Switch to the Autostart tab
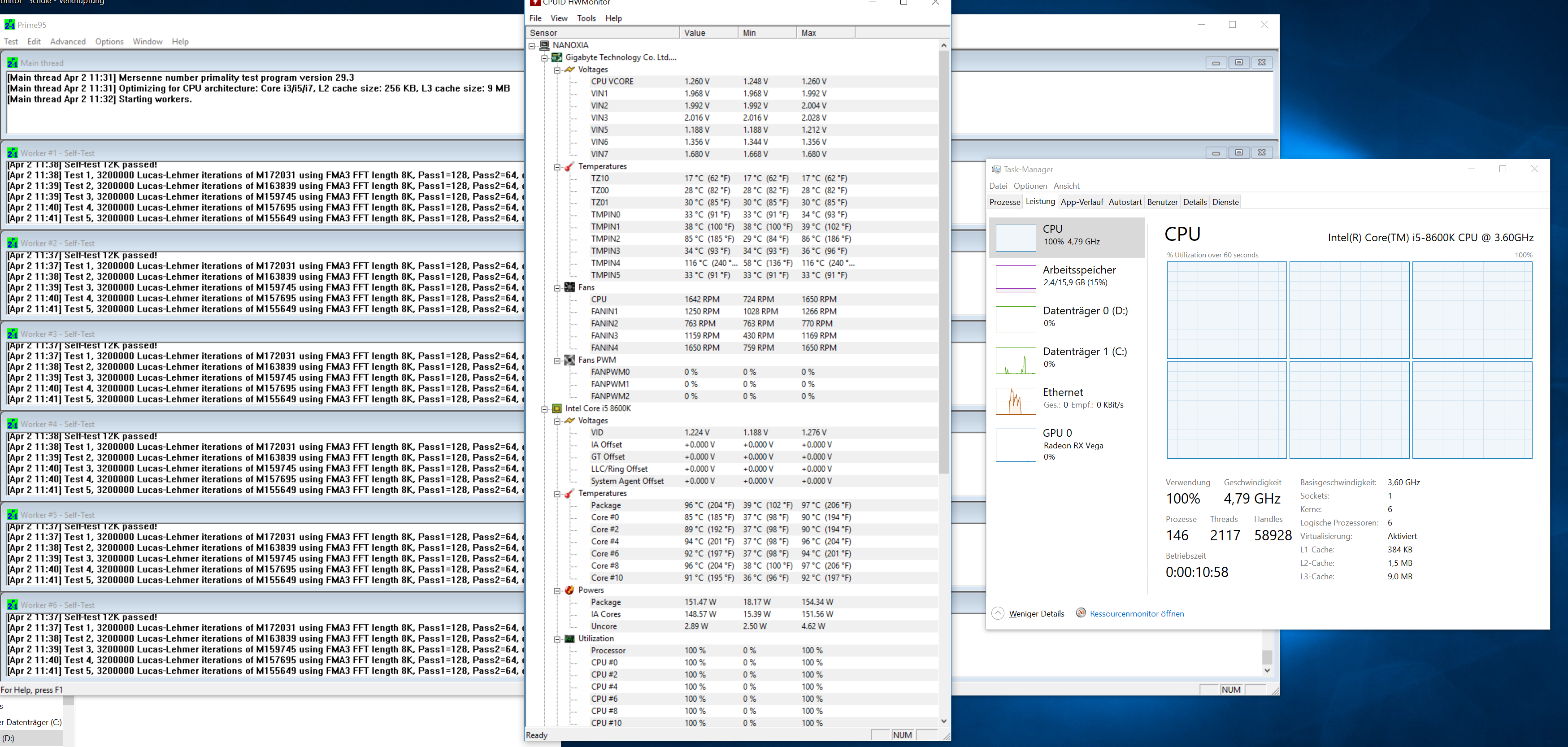1568x747 pixels. click(1125, 202)
